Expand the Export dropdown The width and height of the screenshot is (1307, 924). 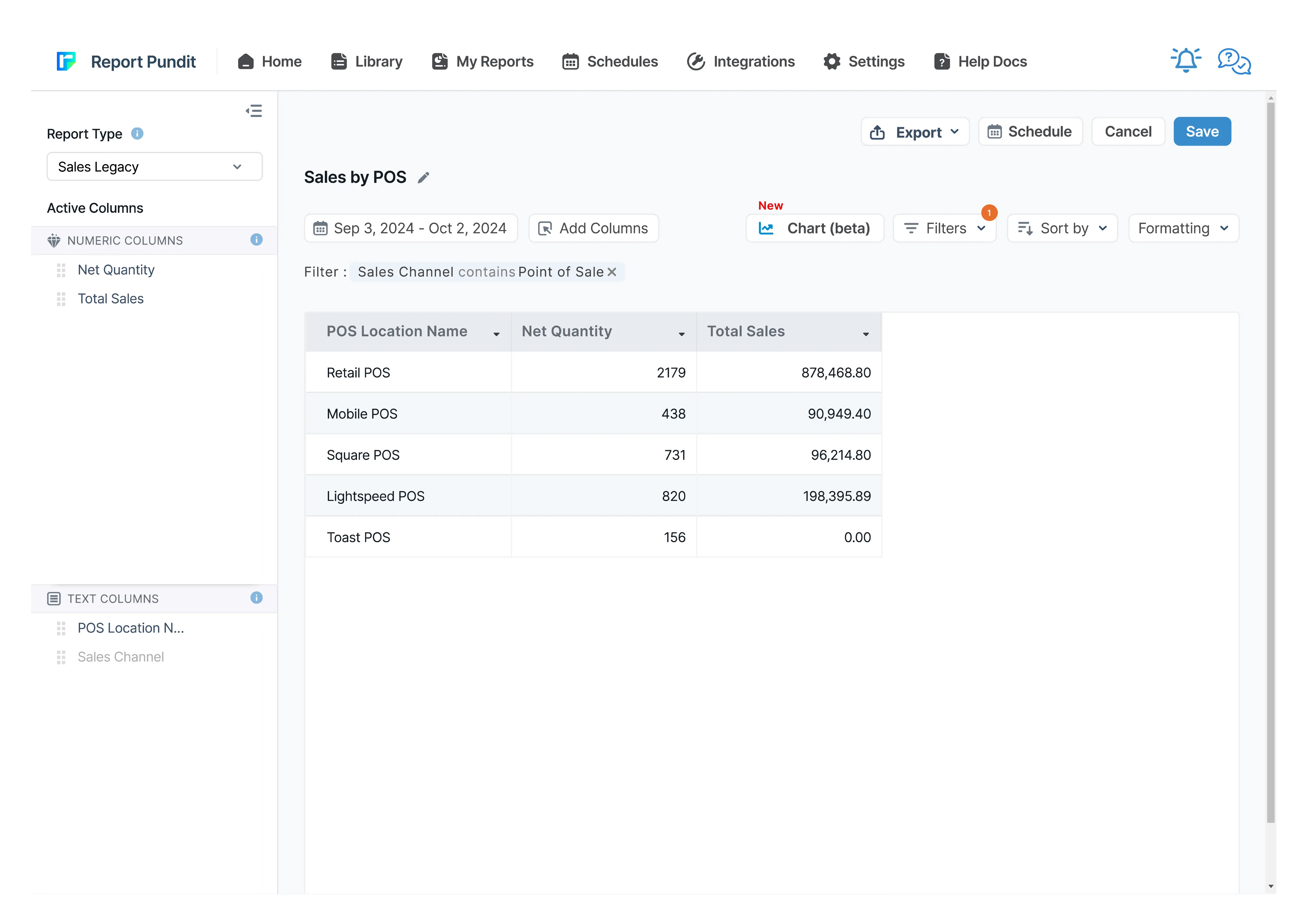tap(915, 132)
